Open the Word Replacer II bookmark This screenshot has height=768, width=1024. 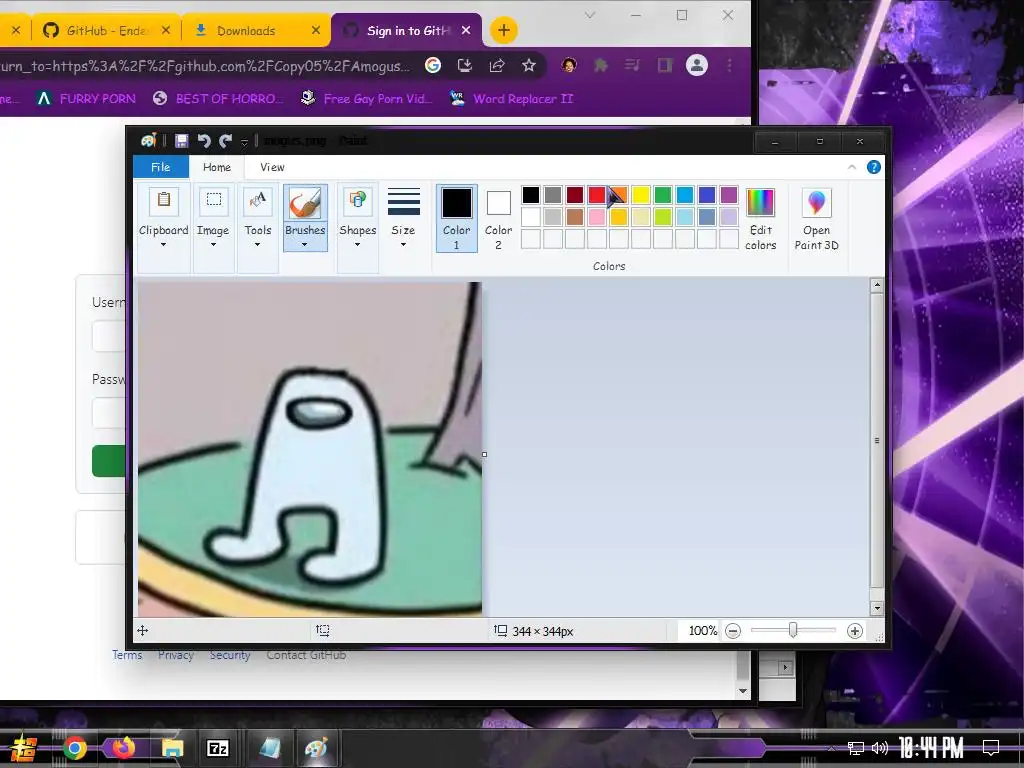pyautogui.click(x=511, y=99)
